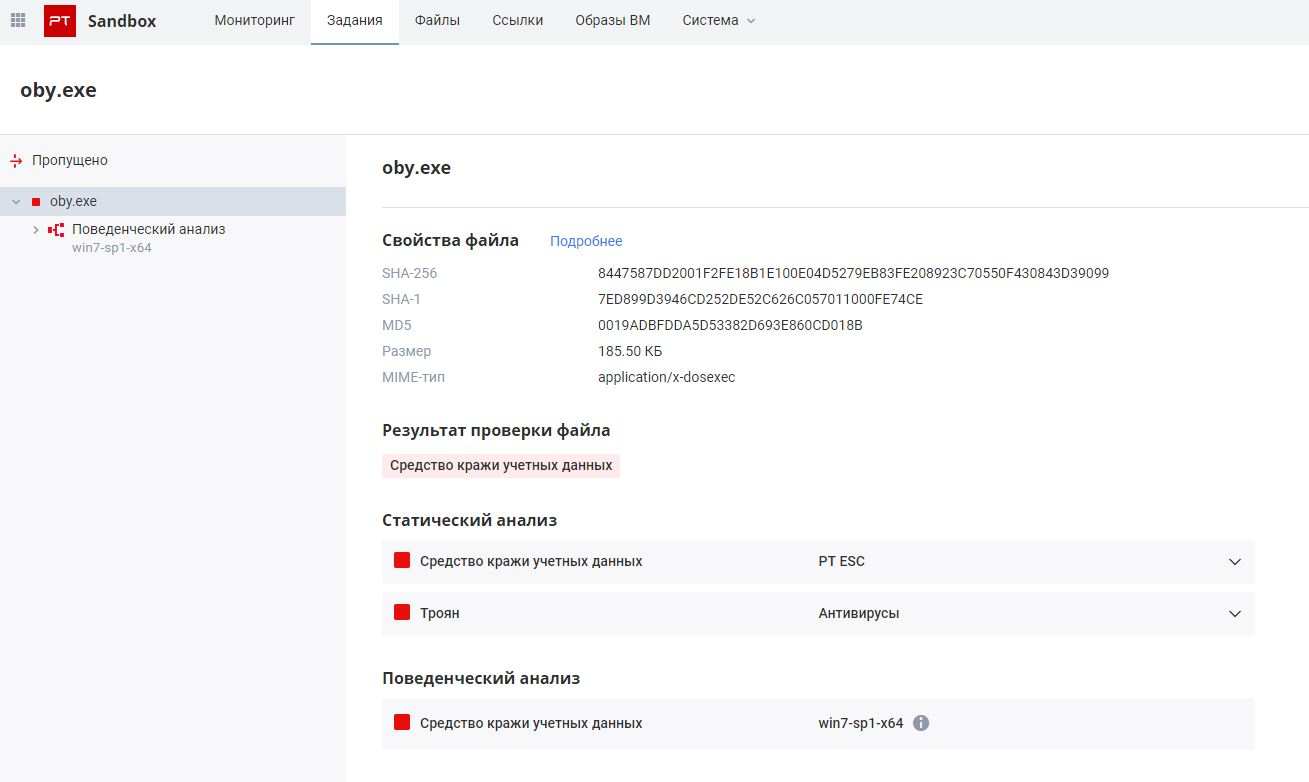Open the Система dropdown menu
The height and width of the screenshot is (782, 1309).
click(719, 20)
